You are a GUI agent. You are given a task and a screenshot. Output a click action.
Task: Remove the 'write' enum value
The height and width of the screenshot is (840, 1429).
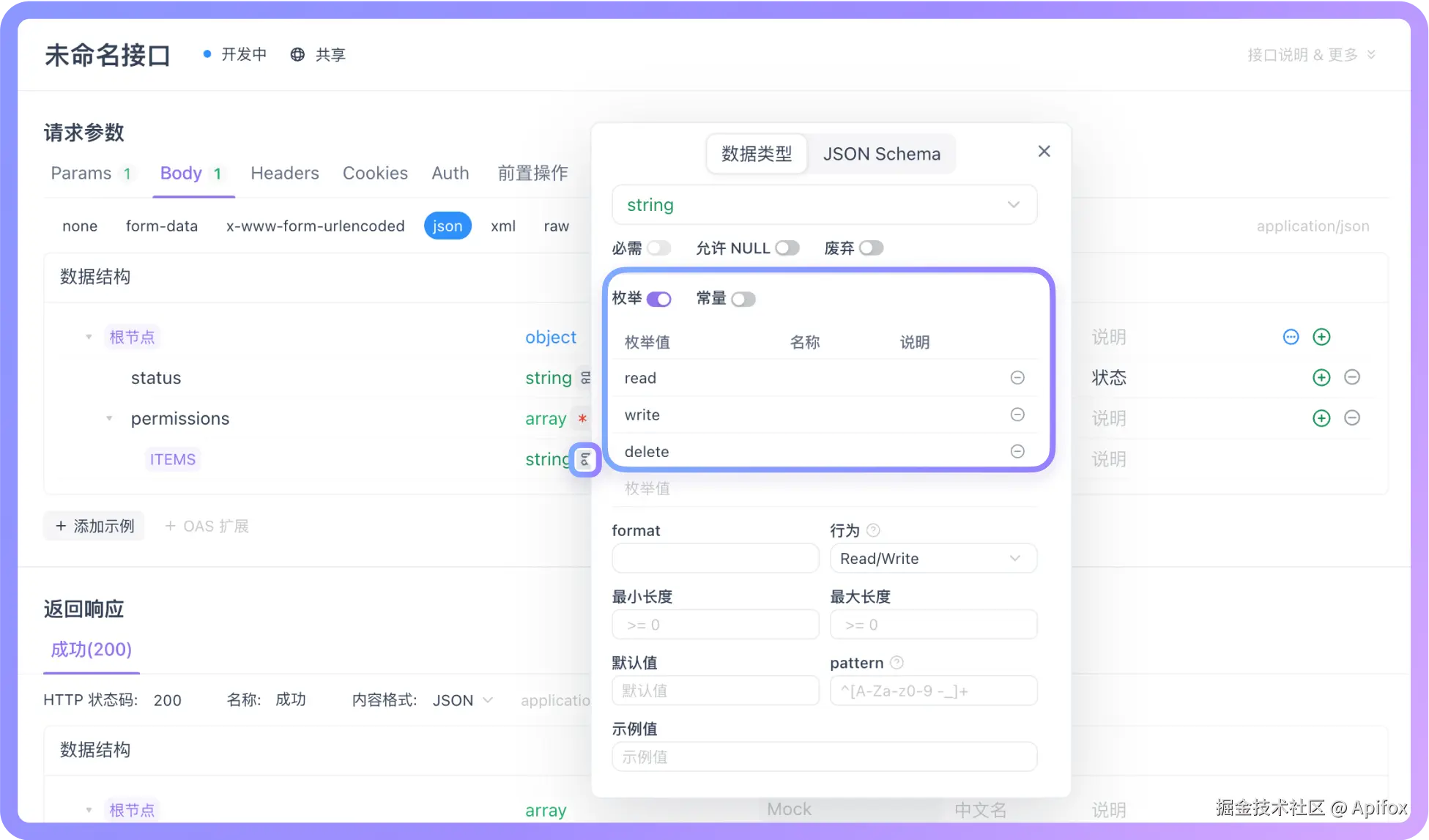1017,415
